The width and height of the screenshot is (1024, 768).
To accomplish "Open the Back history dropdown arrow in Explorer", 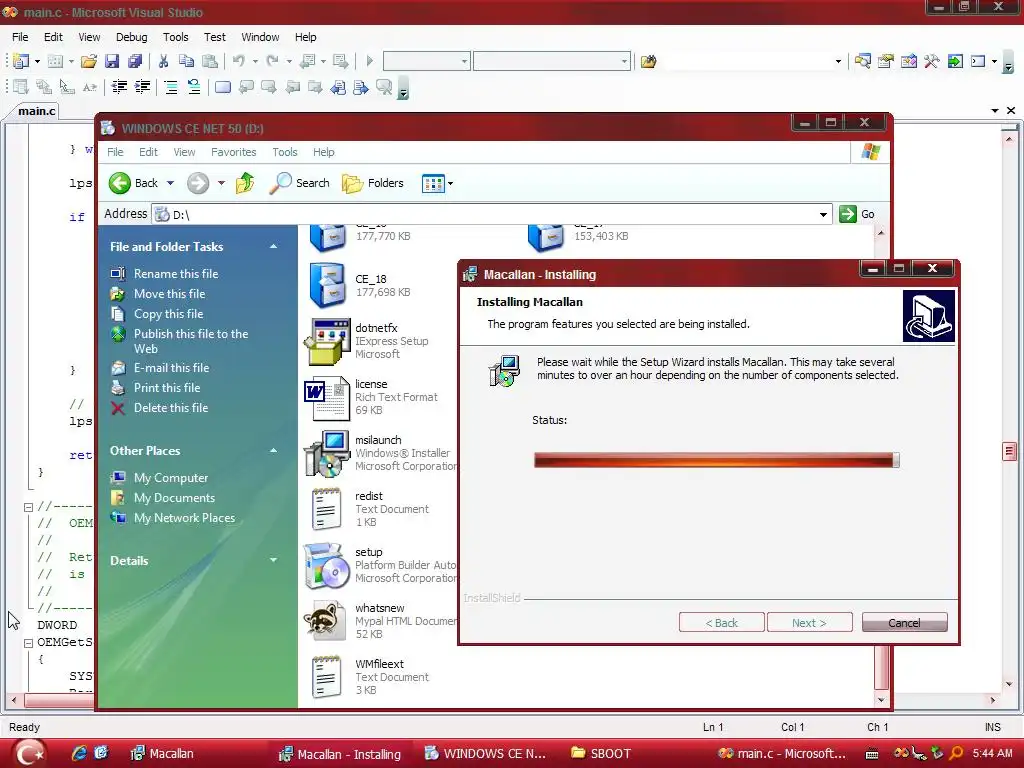I will [170, 184].
